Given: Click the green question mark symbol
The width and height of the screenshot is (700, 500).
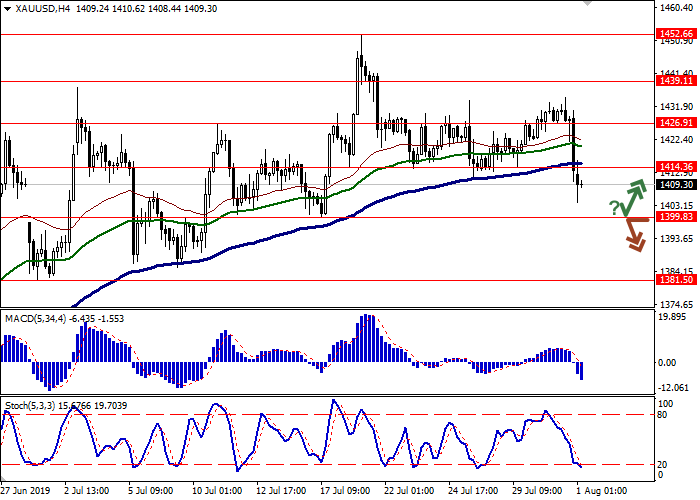Looking at the screenshot, I should tap(613, 207).
